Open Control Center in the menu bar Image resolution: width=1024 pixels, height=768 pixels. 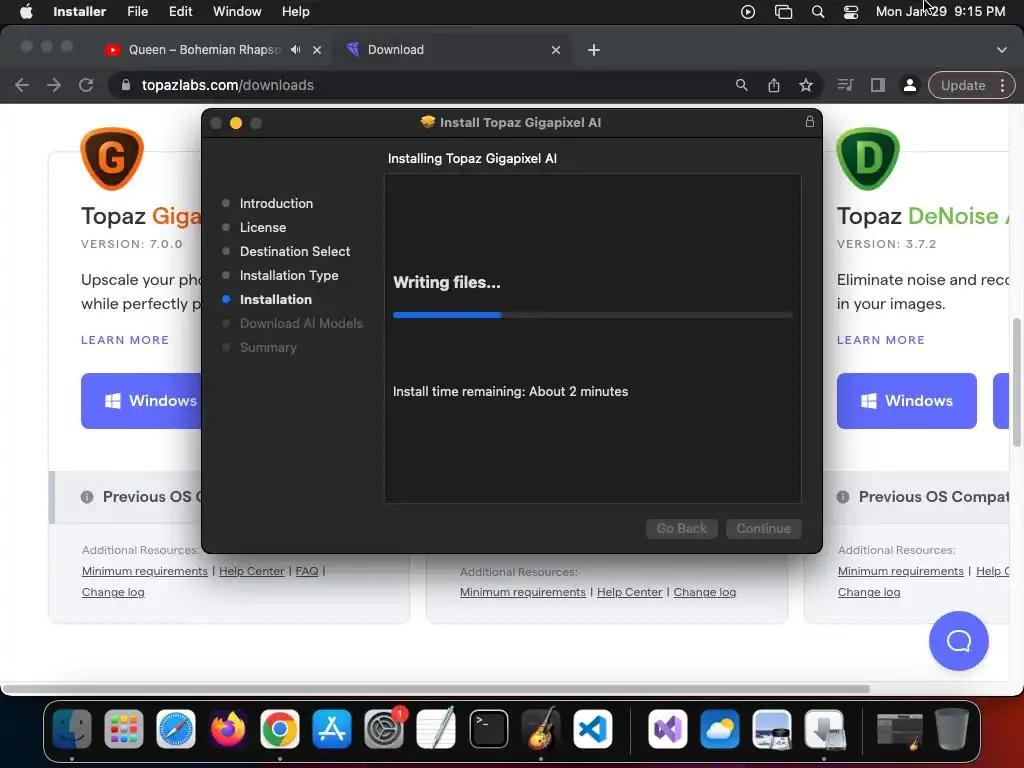pyautogui.click(x=850, y=12)
